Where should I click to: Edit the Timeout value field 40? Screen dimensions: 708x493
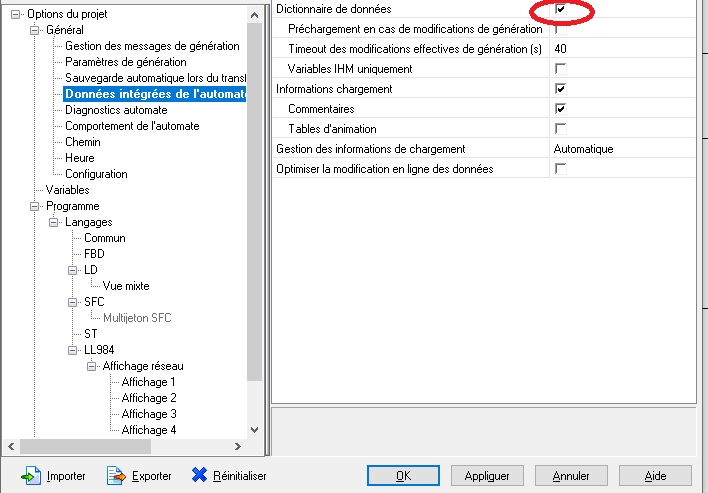pyautogui.click(x=622, y=49)
